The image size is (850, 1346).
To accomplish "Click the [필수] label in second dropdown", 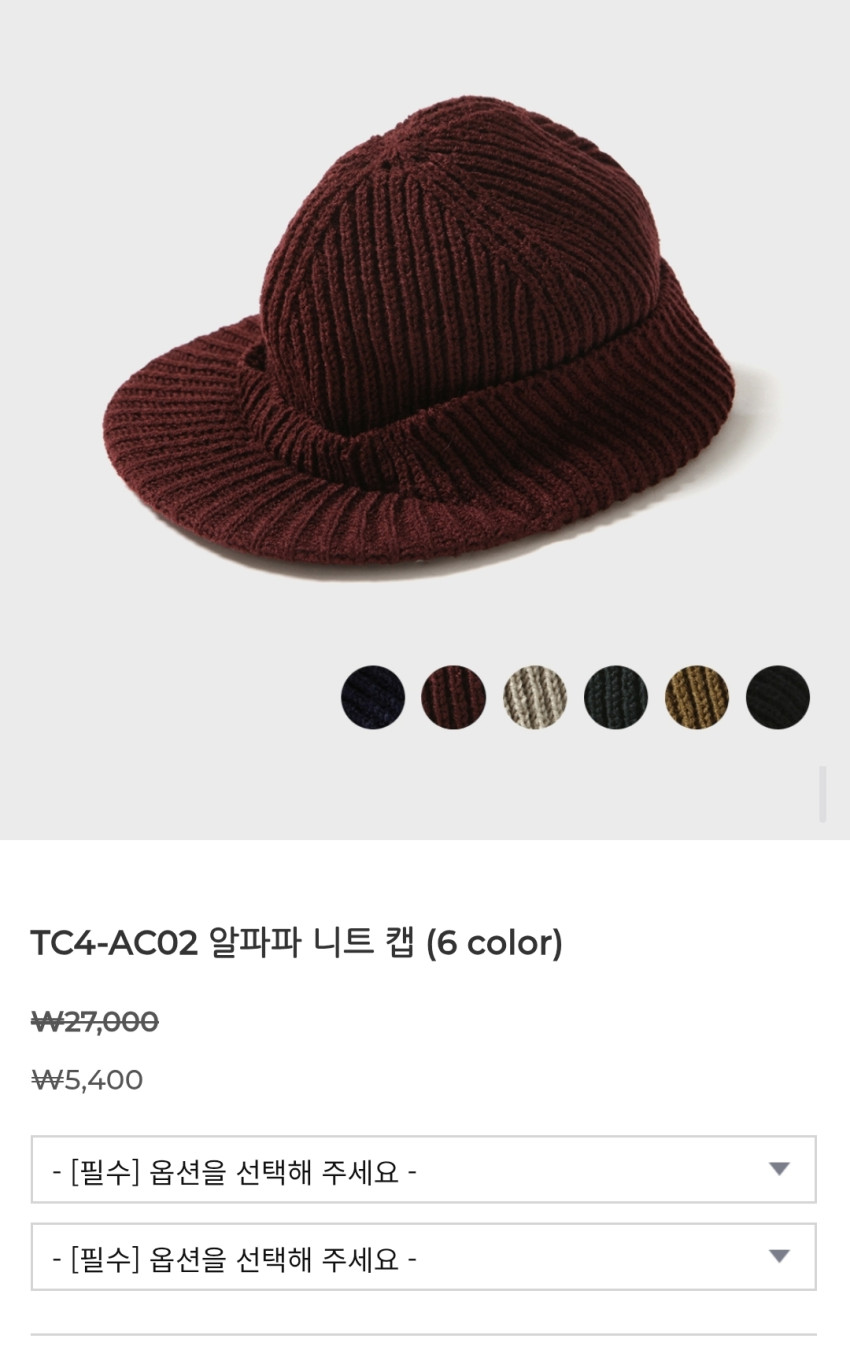I will pos(105,1258).
